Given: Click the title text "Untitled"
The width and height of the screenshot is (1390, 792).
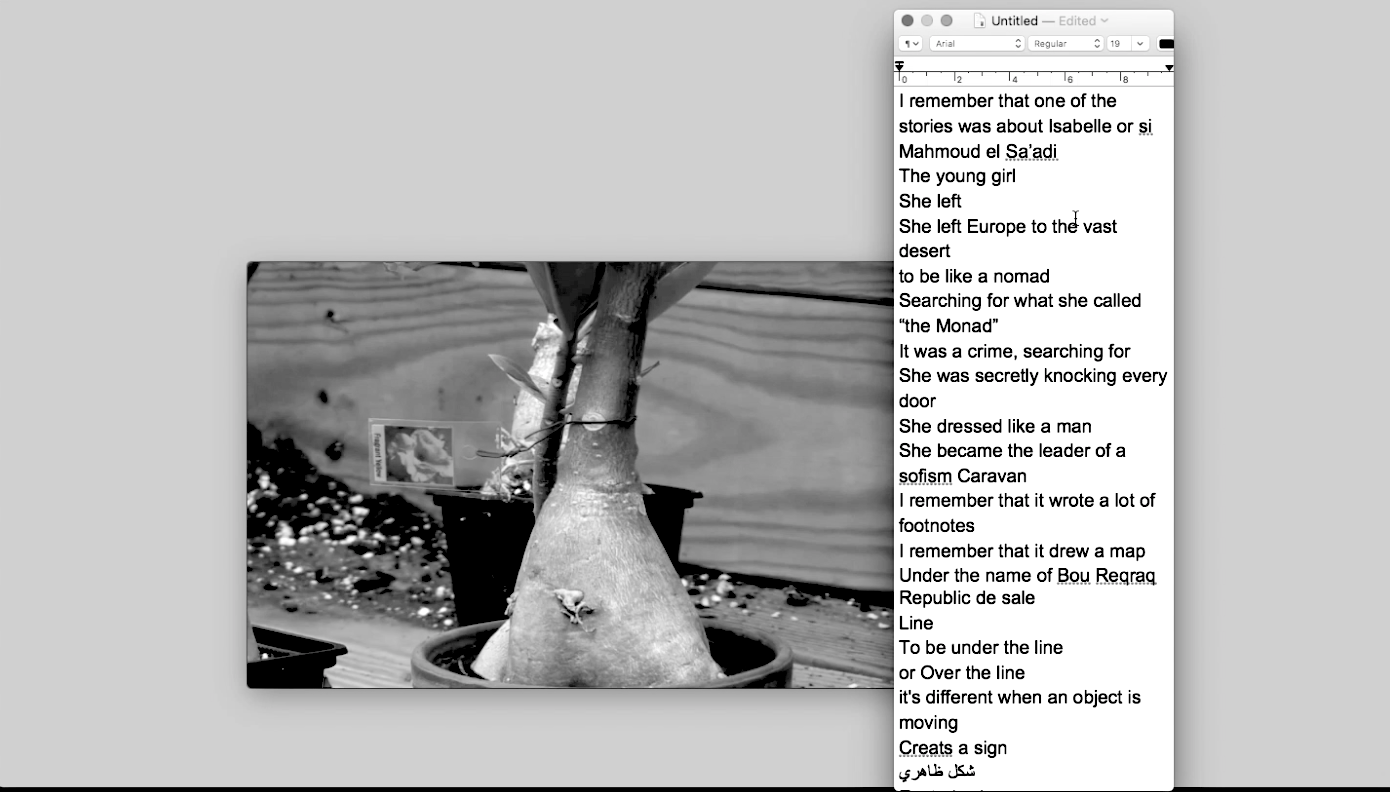Looking at the screenshot, I should point(1014,20).
